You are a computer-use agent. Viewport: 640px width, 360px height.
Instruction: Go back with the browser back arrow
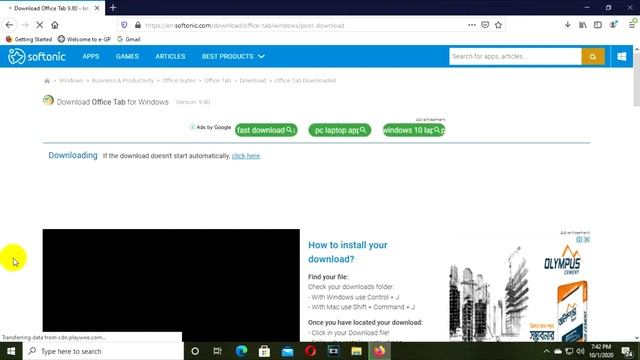coord(9,25)
